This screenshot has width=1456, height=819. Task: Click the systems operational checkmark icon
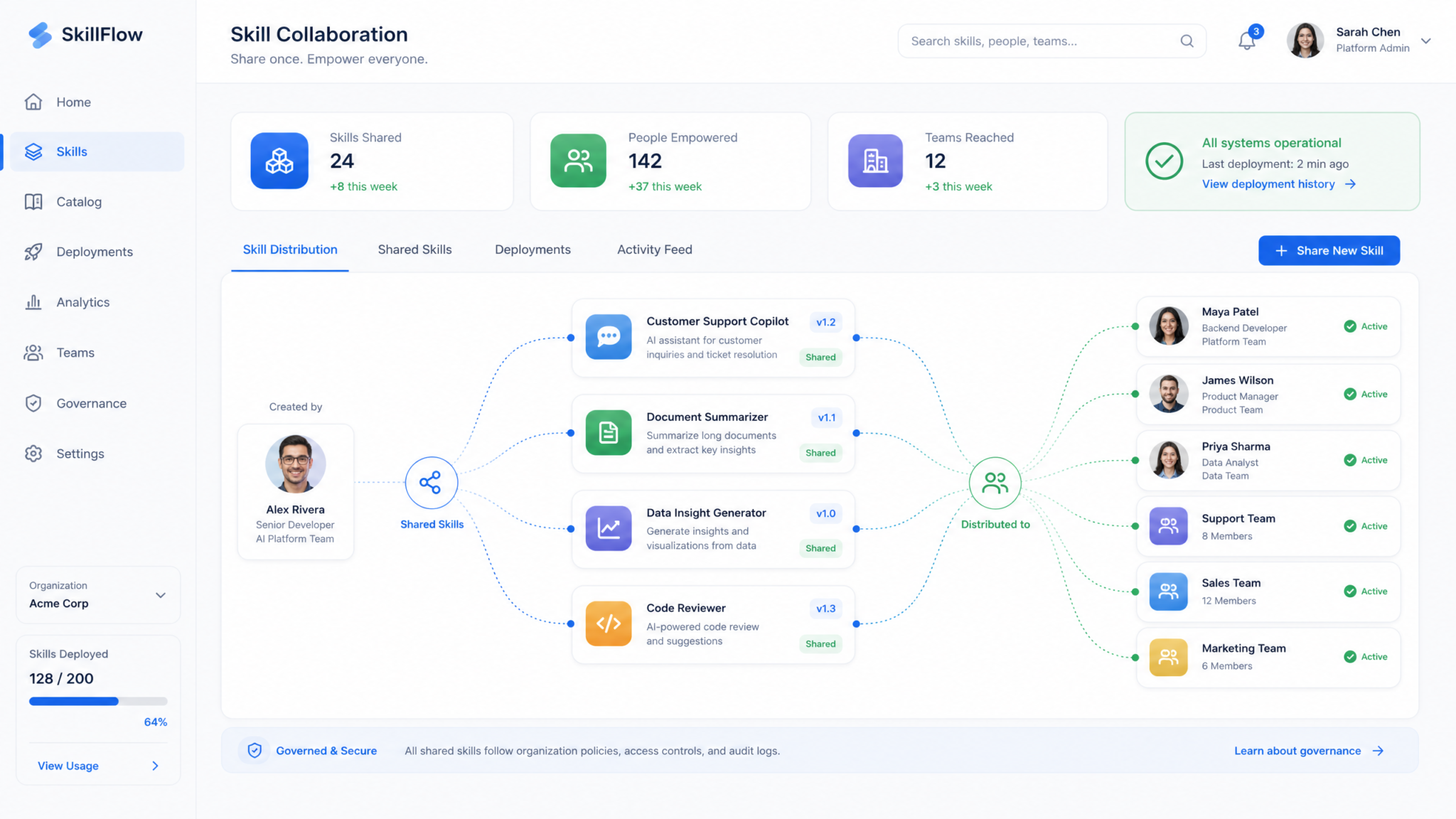coord(1165,161)
